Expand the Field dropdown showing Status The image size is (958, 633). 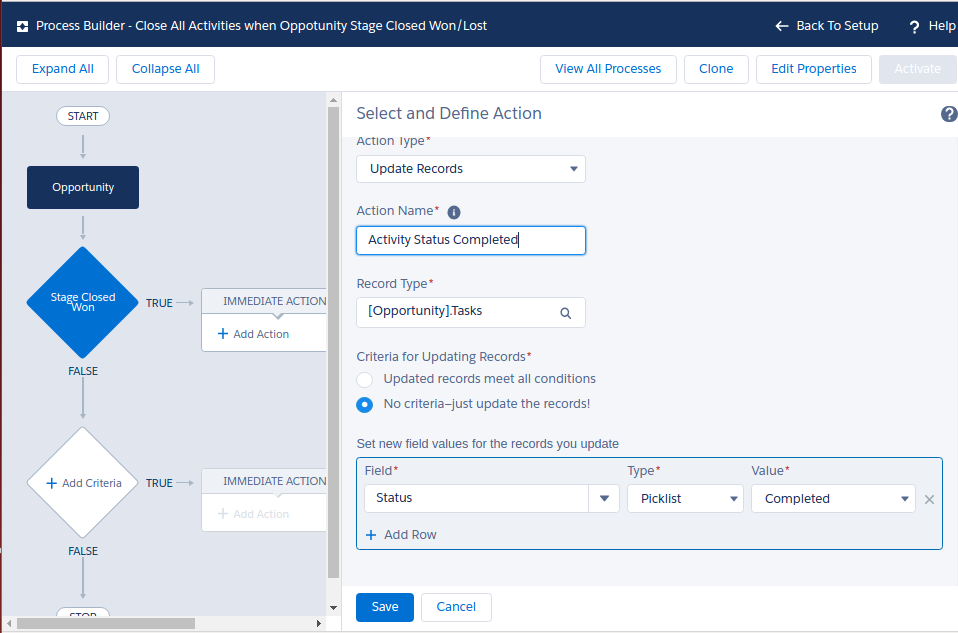pos(604,499)
